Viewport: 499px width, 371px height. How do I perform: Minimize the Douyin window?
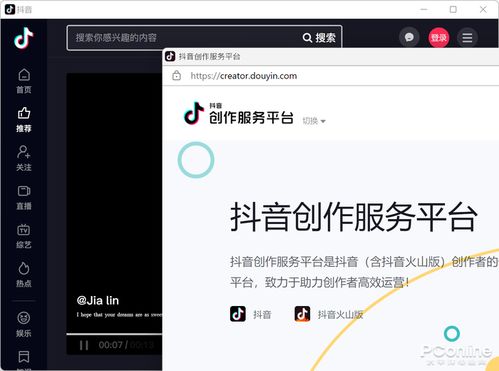pyautogui.click(x=424, y=9)
